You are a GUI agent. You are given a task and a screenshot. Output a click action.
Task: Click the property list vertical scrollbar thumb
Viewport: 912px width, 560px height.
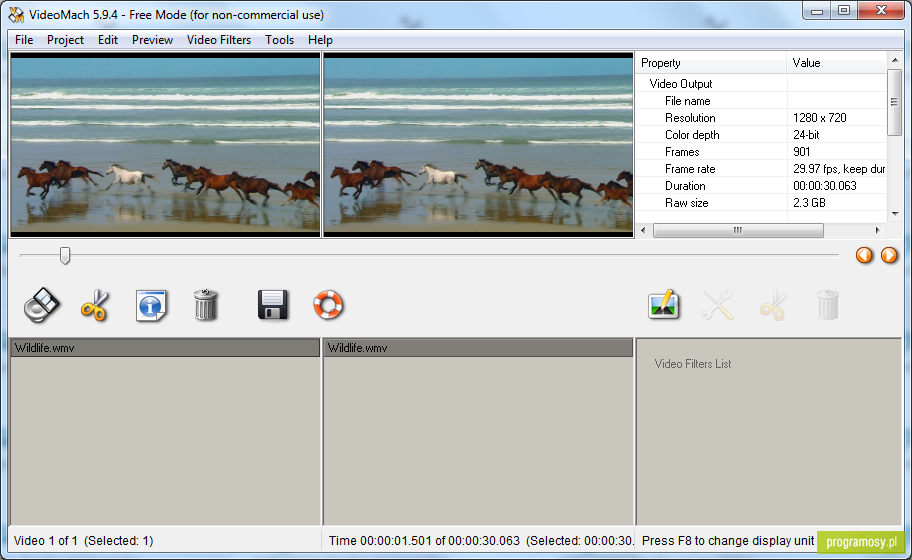point(894,102)
